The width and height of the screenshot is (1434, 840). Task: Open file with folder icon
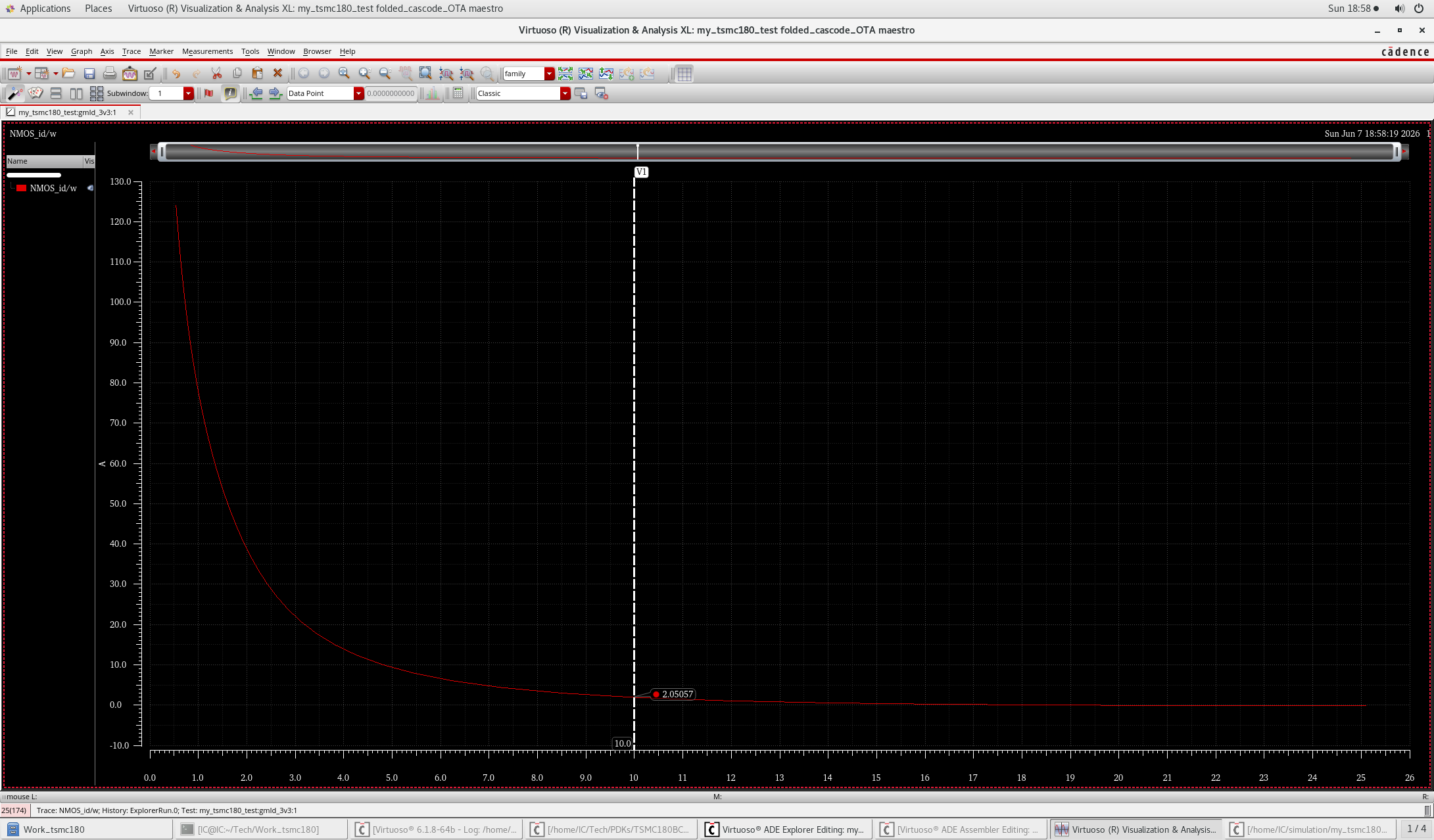(68, 74)
